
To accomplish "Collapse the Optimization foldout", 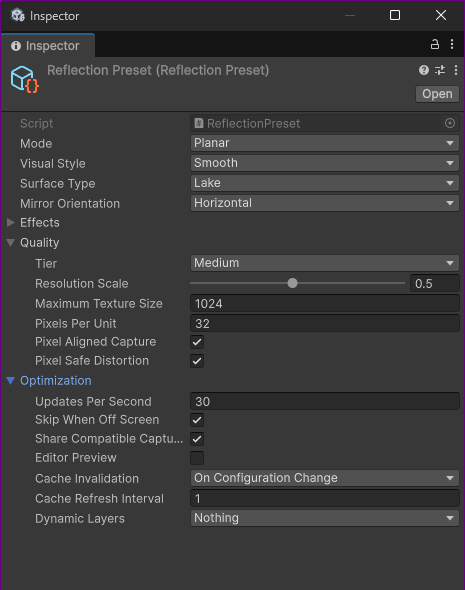I will click(x=11, y=381).
